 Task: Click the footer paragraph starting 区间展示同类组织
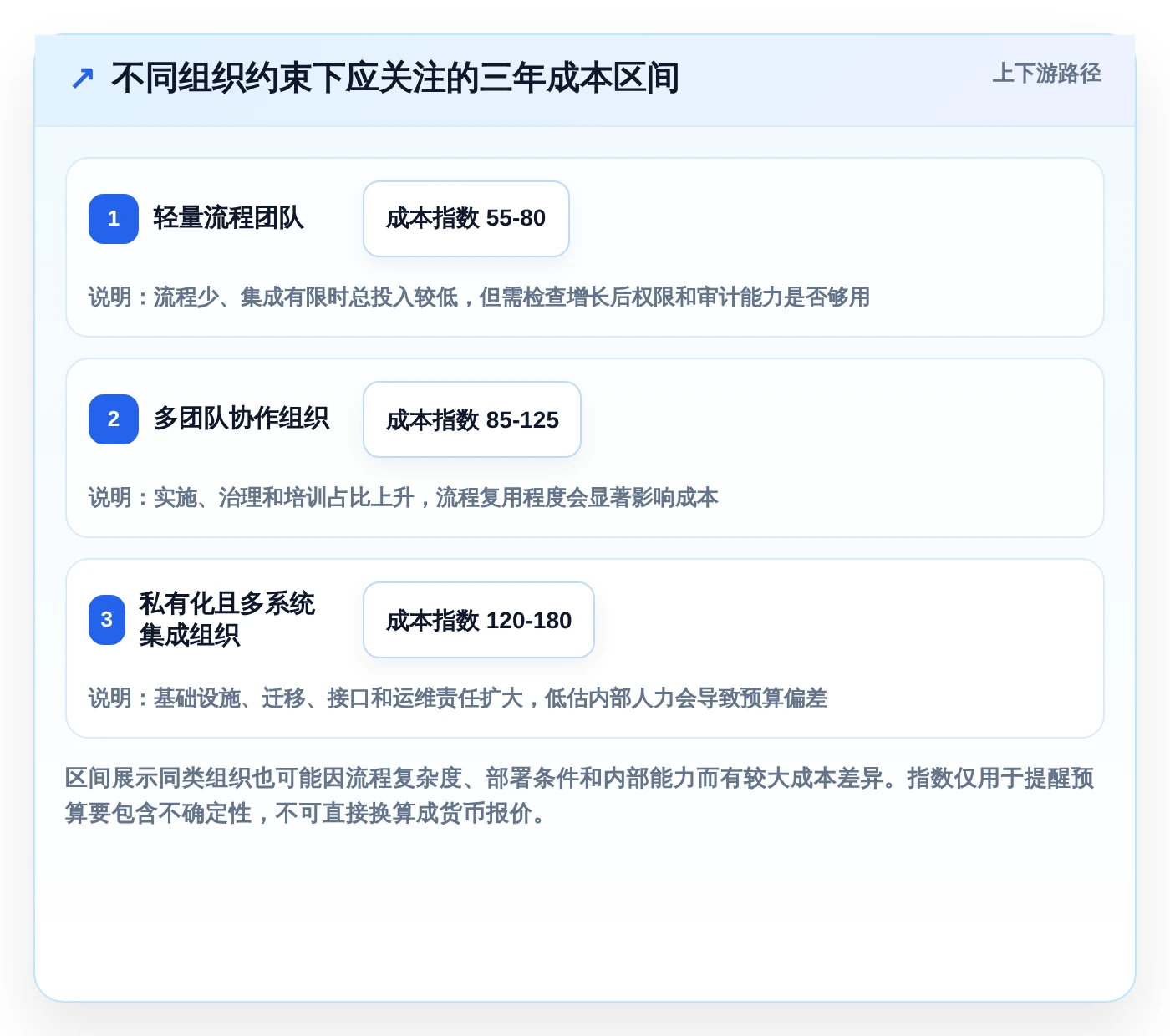click(x=580, y=795)
